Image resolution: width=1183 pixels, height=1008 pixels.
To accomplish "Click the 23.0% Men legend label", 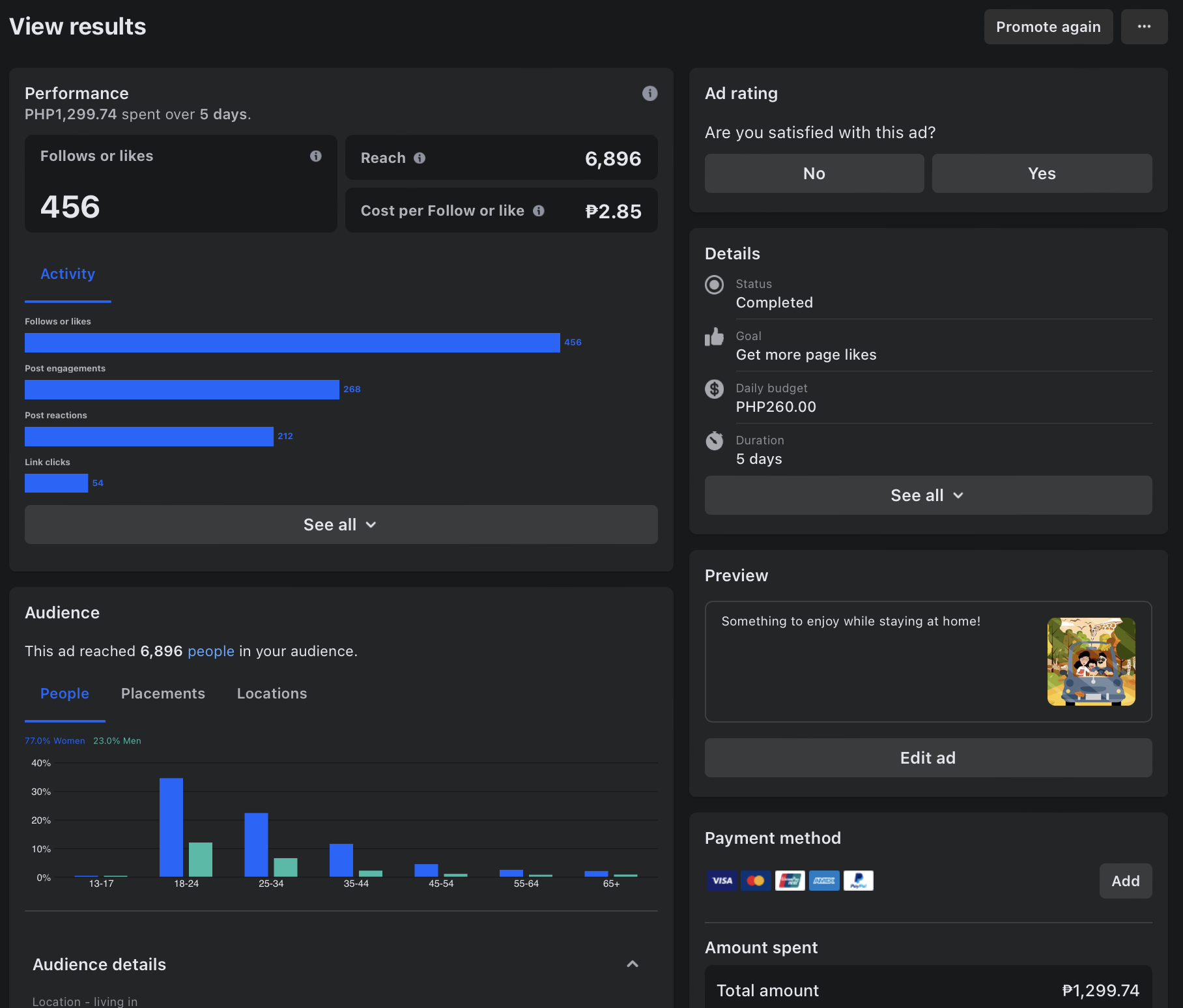I will tap(117, 741).
